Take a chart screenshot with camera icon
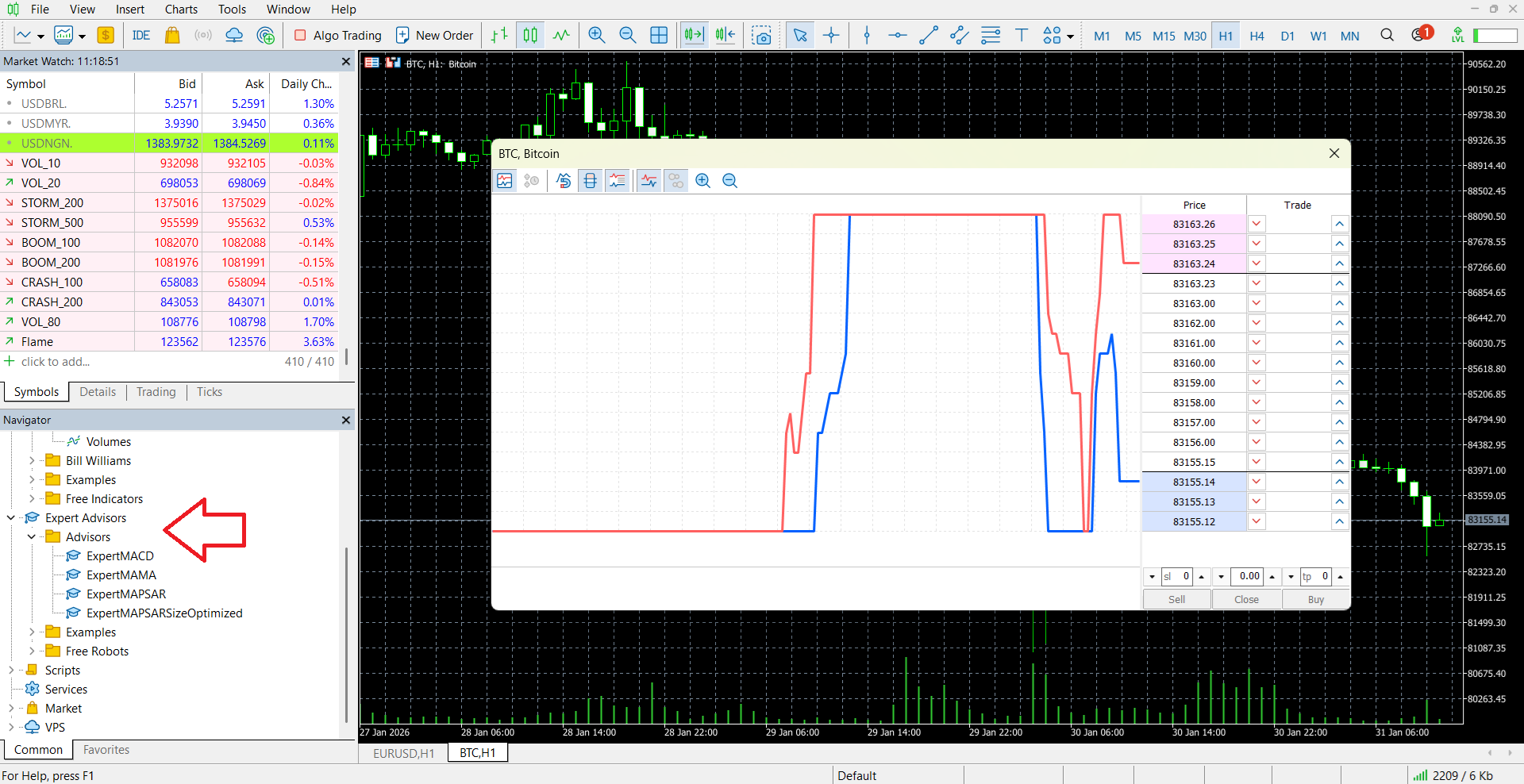The image size is (1524, 784). coord(762,35)
